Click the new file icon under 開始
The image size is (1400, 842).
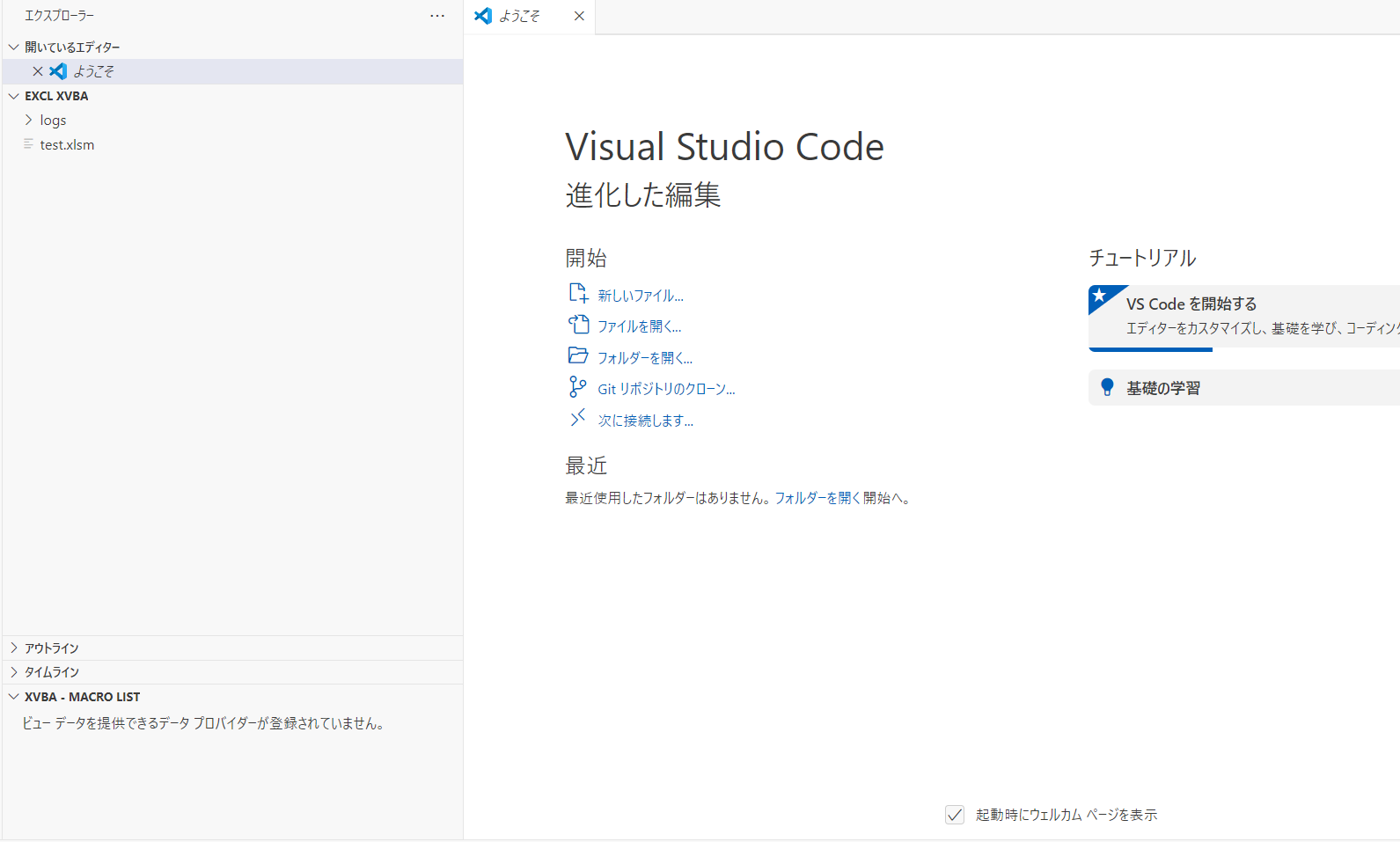[x=578, y=293]
